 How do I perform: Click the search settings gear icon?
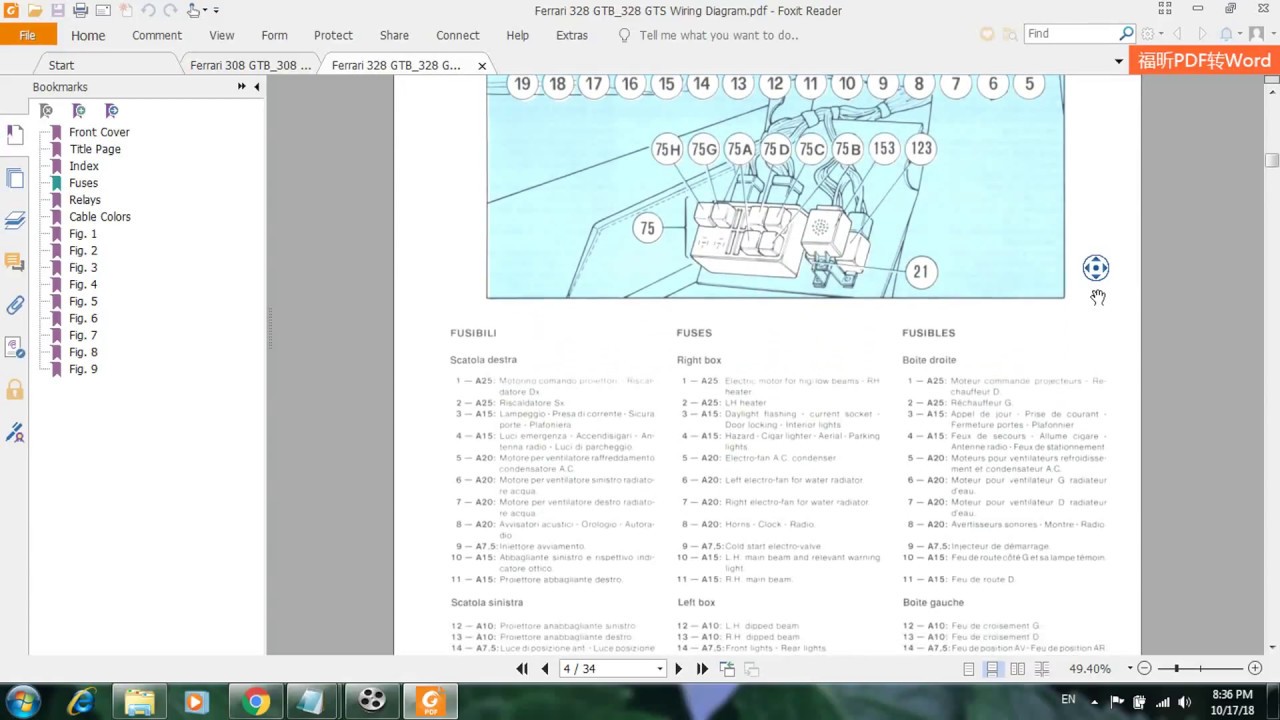click(1148, 34)
